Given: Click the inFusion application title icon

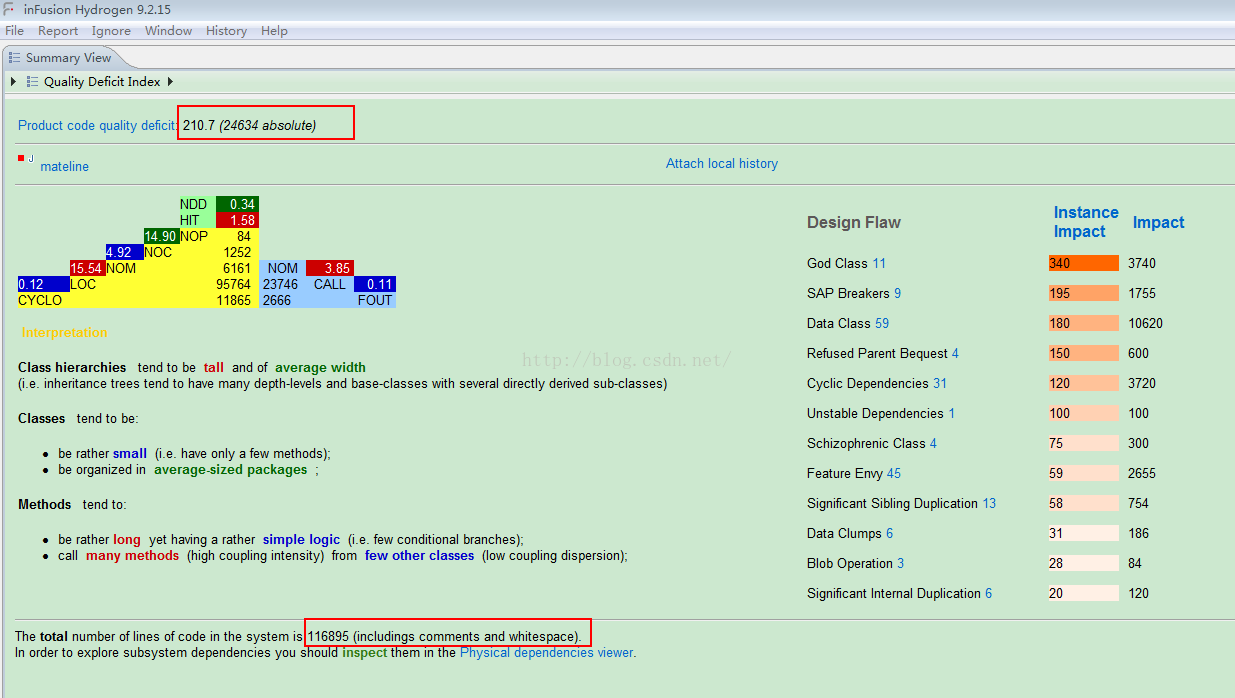Looking at the screenshot, I should [9, 9].
